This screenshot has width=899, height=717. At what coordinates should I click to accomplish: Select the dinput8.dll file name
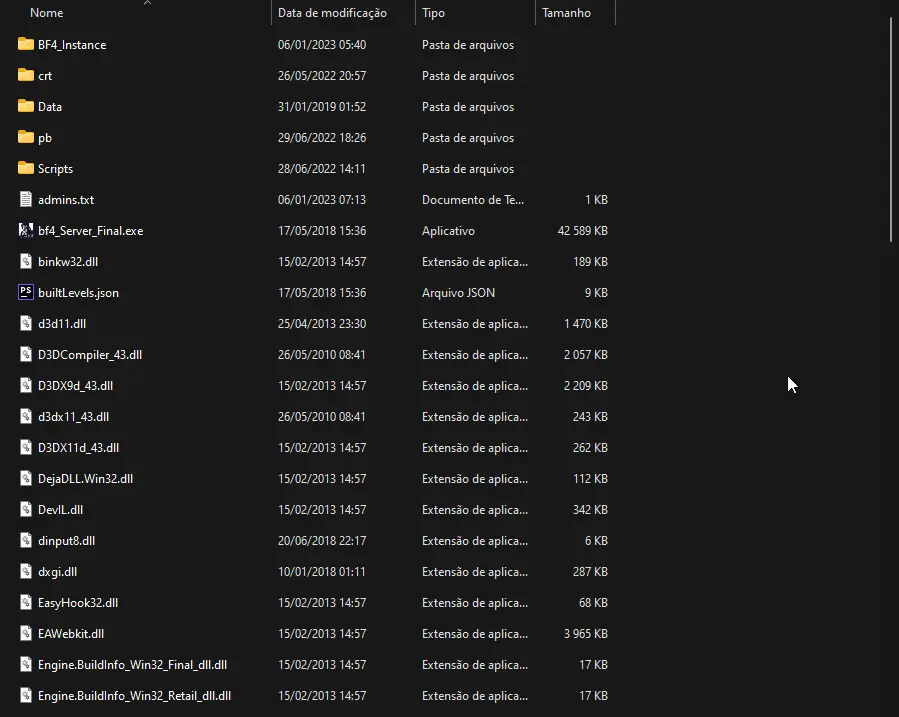(66, 540)
